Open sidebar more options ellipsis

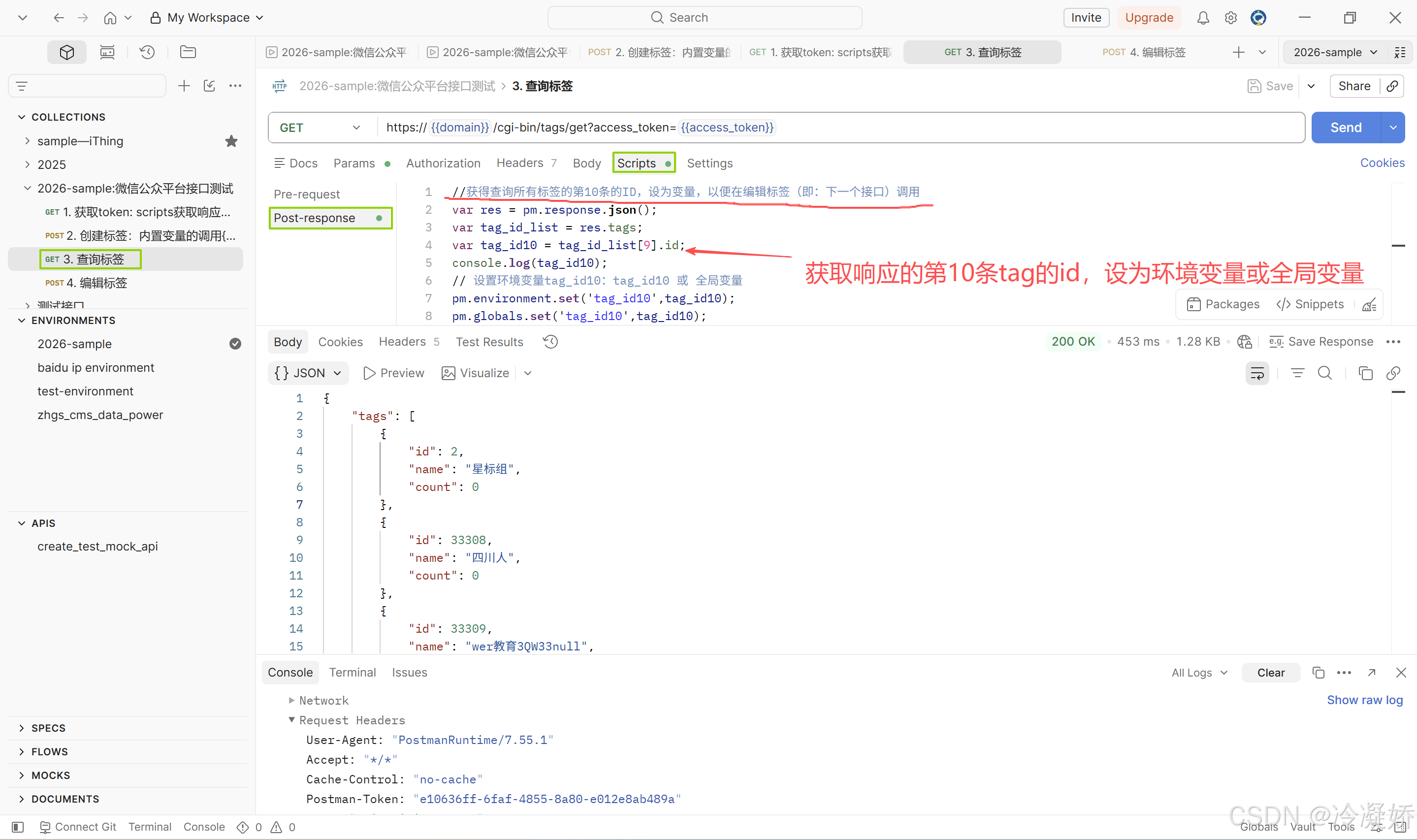coord(235,86)
